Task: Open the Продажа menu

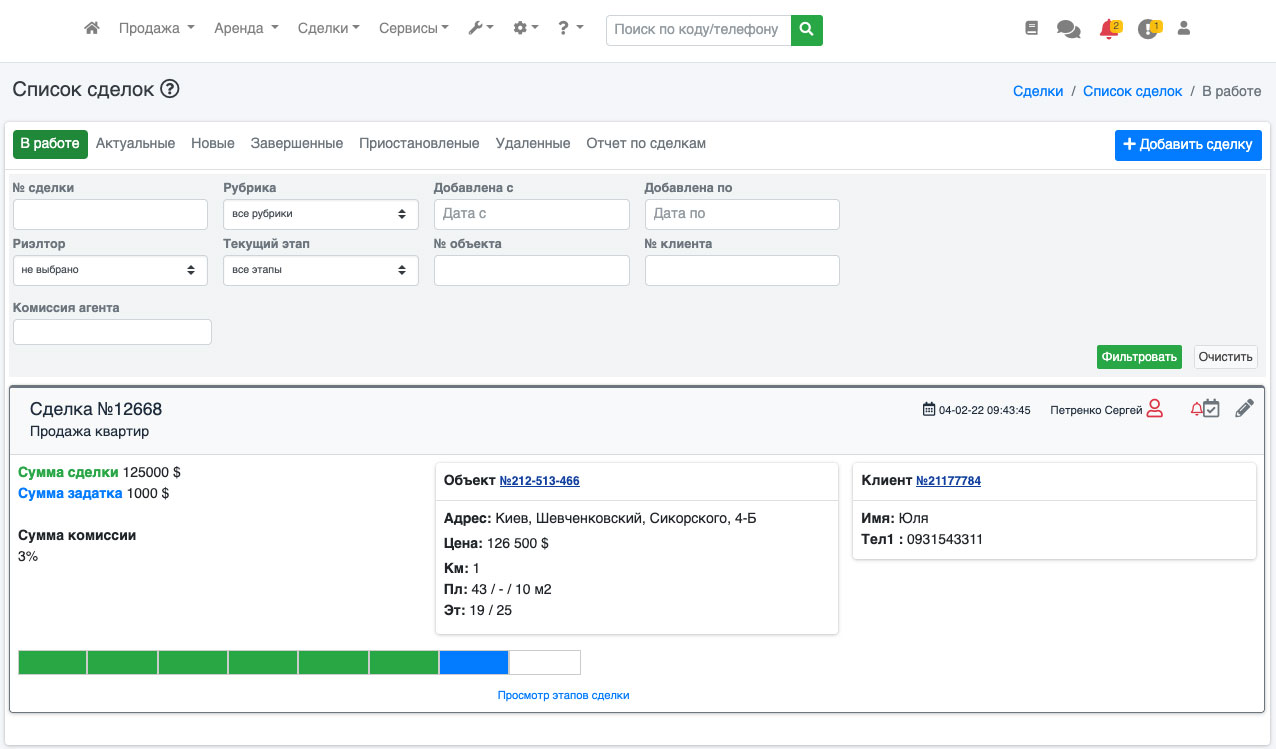Action: click(156, 29)
